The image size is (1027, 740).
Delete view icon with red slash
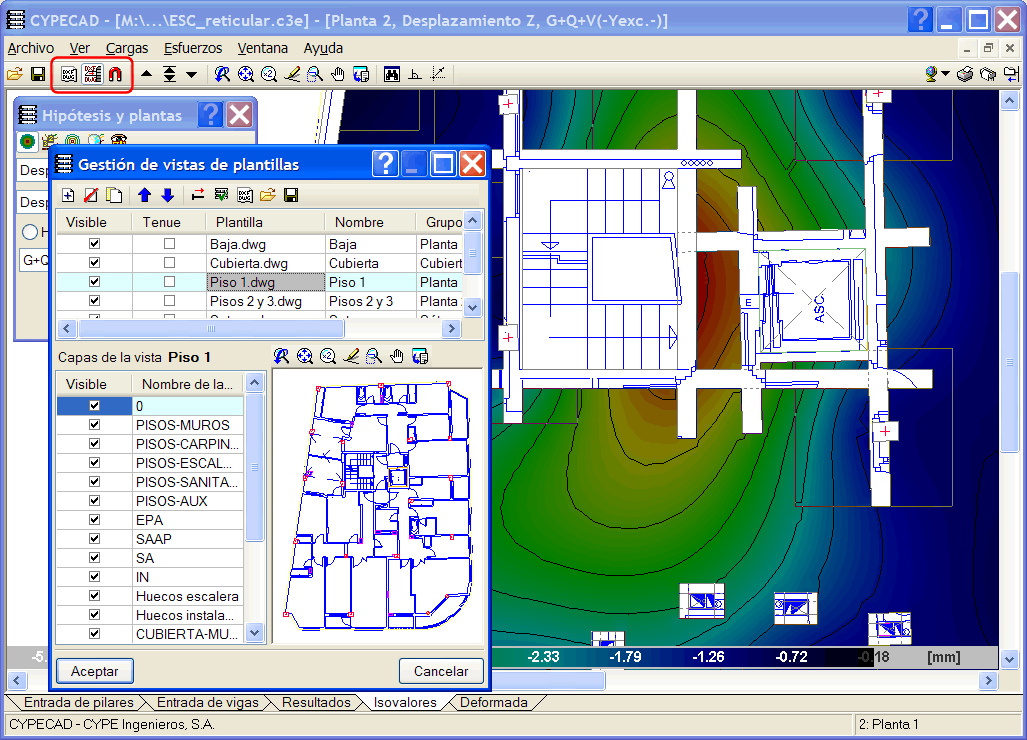(91, 195)
